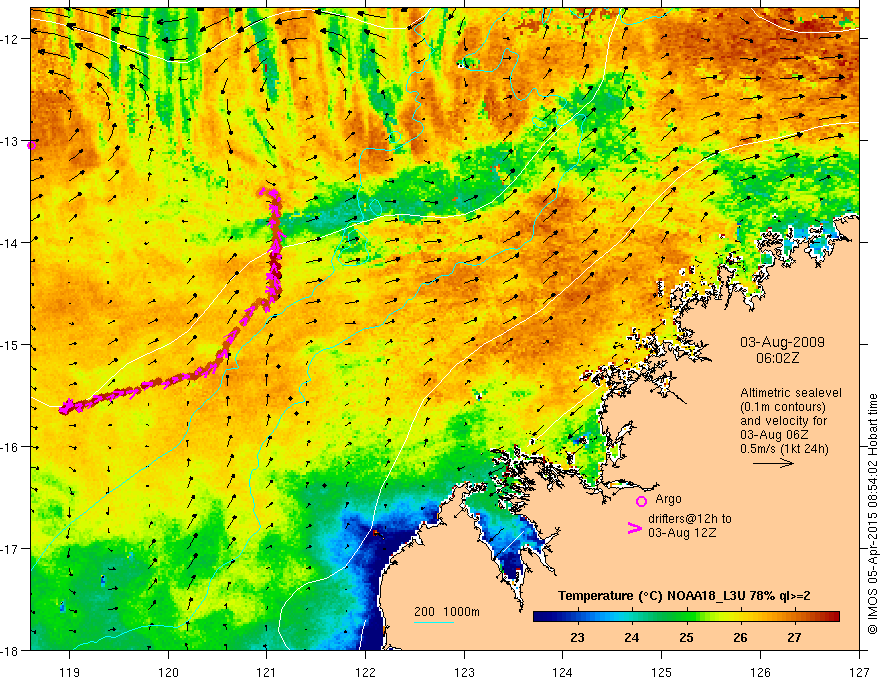Click the Argo float marker near -13 latitude

[32, 145]
